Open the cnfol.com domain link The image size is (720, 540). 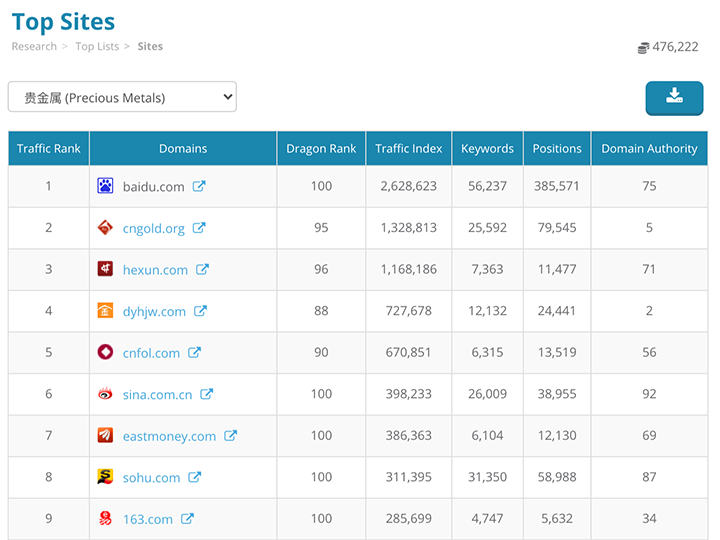(151, 353)
